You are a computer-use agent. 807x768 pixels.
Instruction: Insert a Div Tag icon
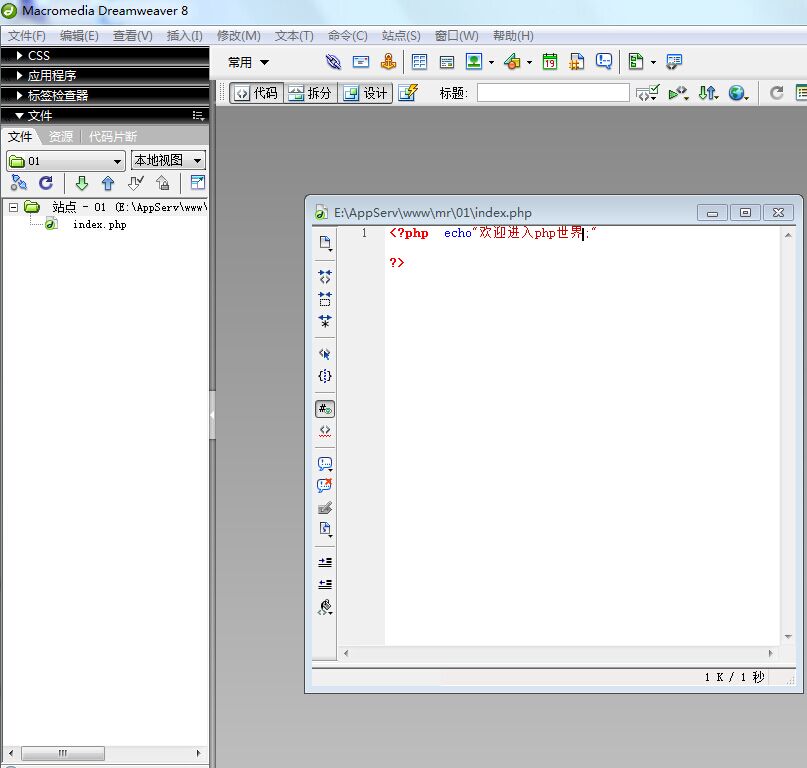point(447,62)
